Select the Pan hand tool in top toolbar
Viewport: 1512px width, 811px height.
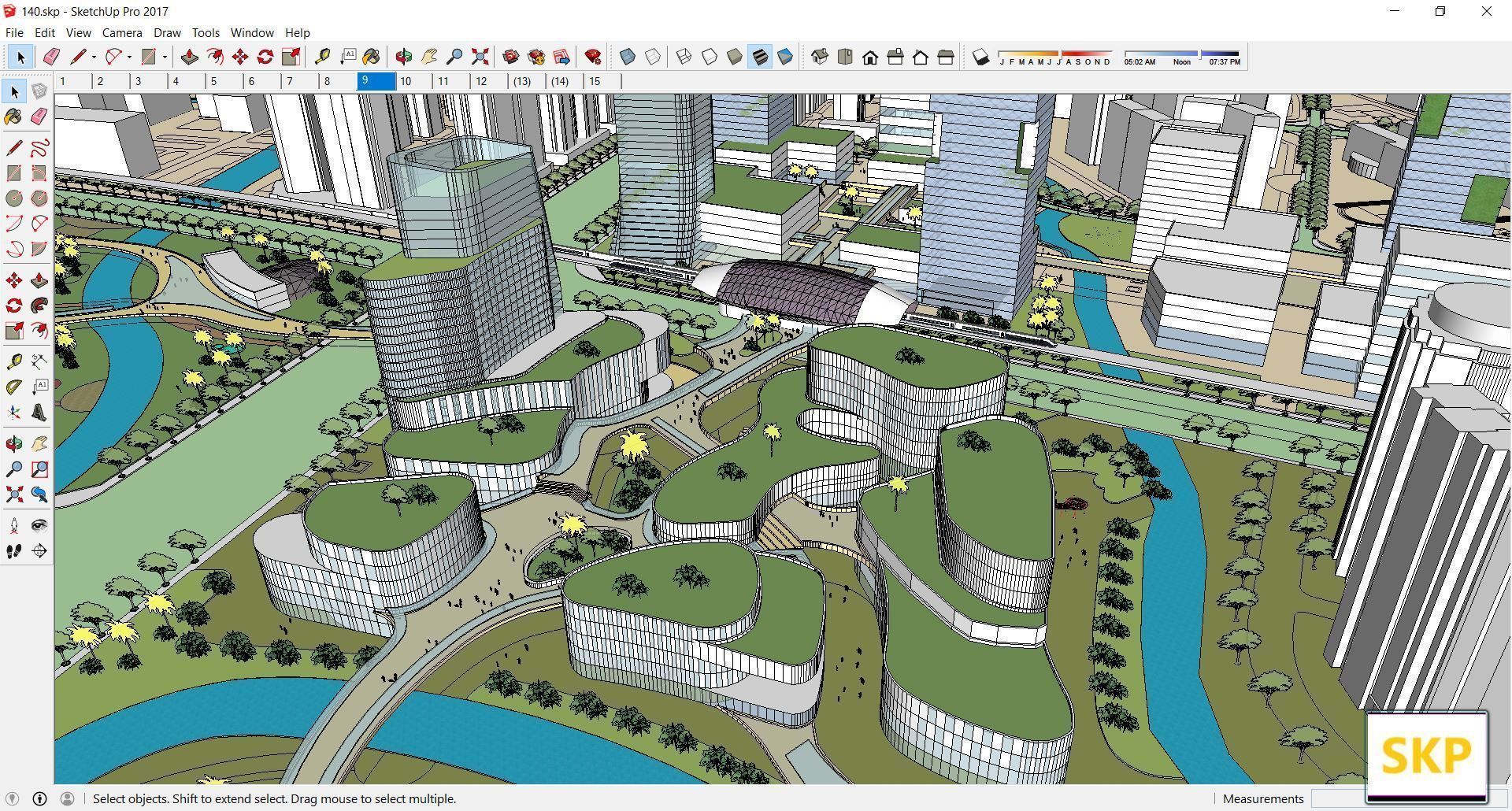(x=428, y=57)
